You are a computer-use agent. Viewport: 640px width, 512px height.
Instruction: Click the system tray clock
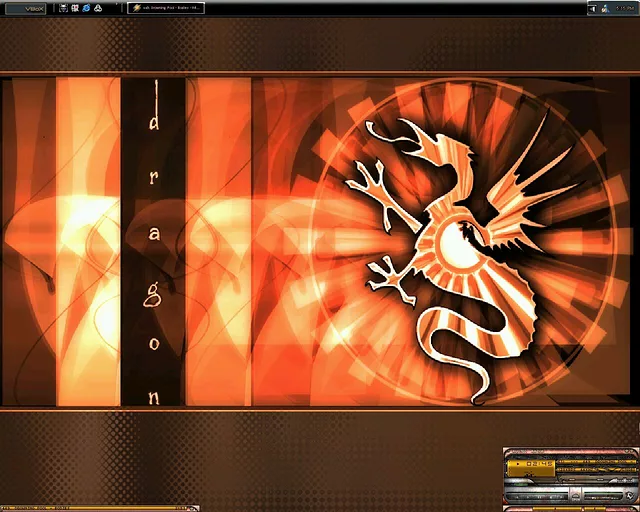point(625,8)
